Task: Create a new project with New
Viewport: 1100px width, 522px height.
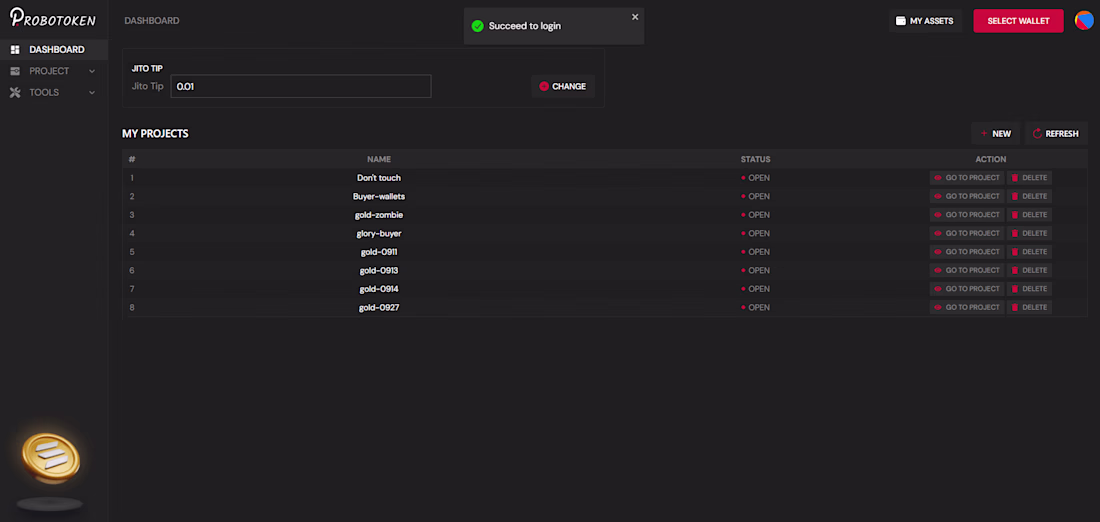Action: 995,133
